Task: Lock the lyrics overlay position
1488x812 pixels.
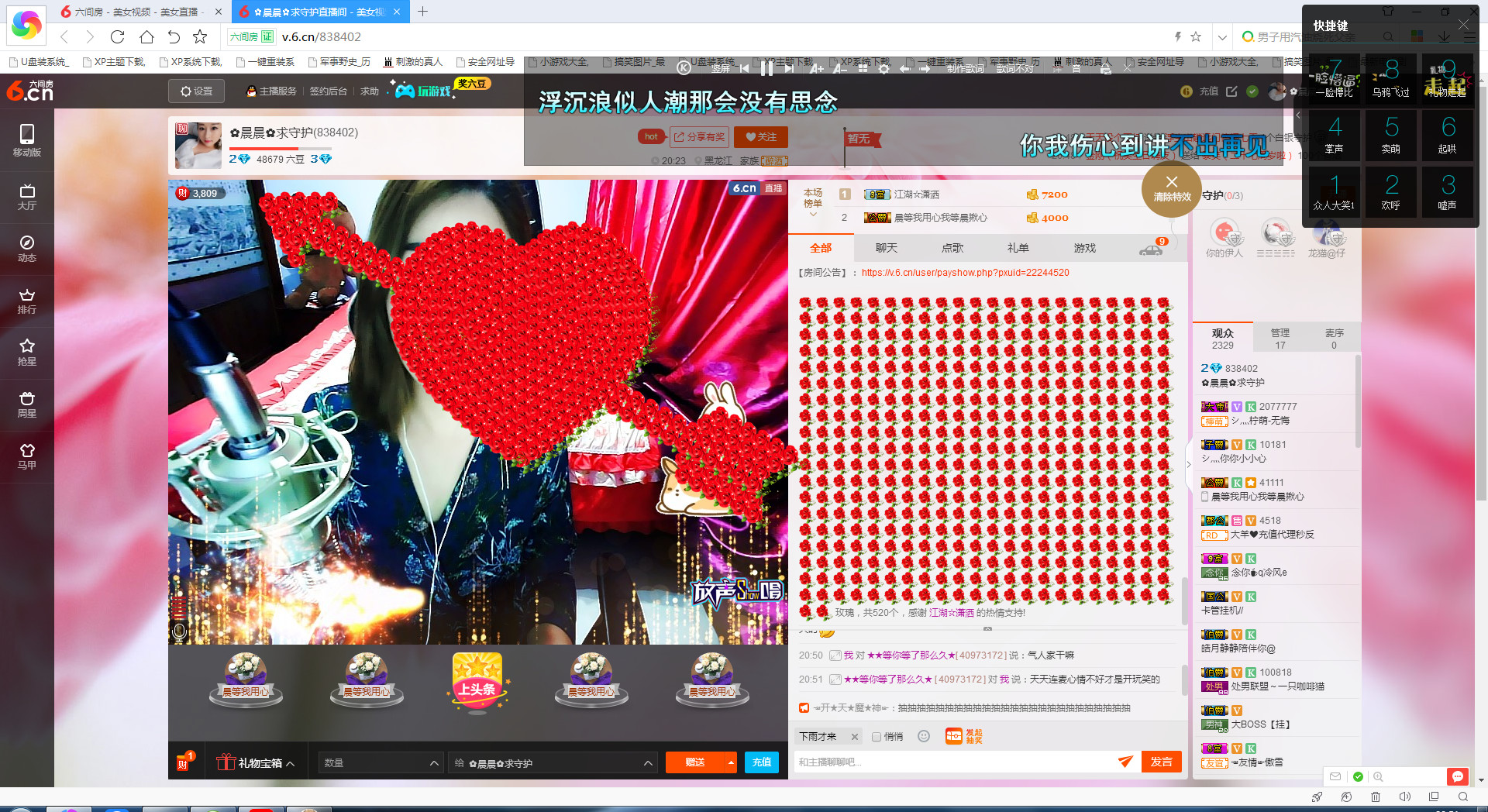Action: click(1105, 68)
